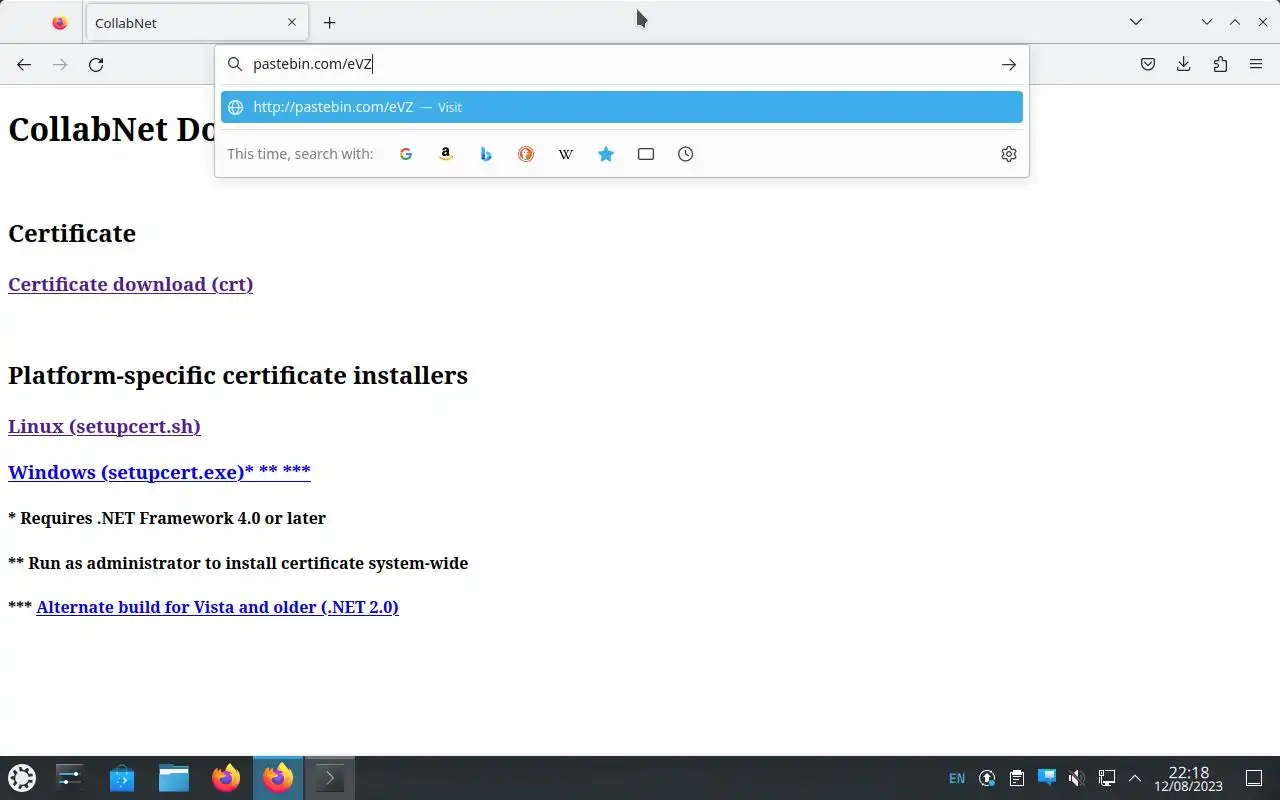Viewport: 1280px width, 800px height.
Task: Launch Discover software store from taskbar
Action: tap(122, 778)
